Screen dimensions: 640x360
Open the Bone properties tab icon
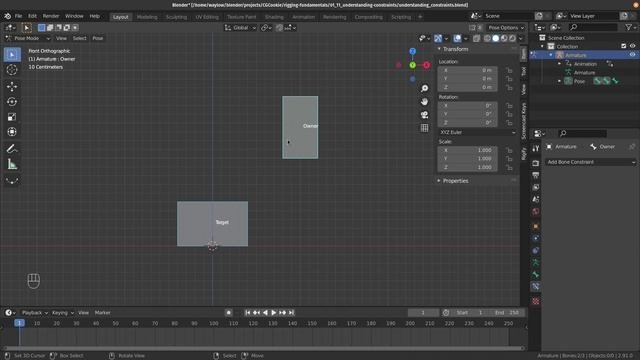(x=536, y=274)
